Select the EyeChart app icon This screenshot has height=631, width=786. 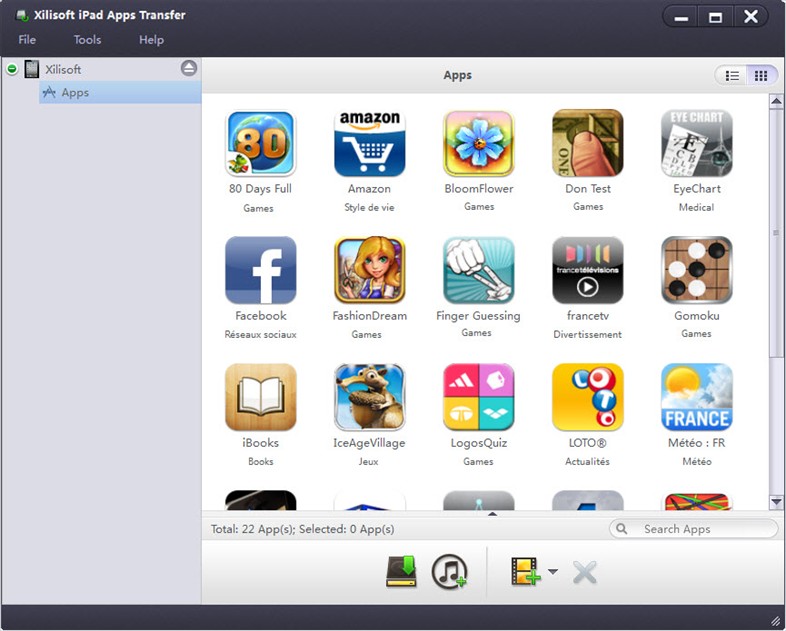pos(697,143)
